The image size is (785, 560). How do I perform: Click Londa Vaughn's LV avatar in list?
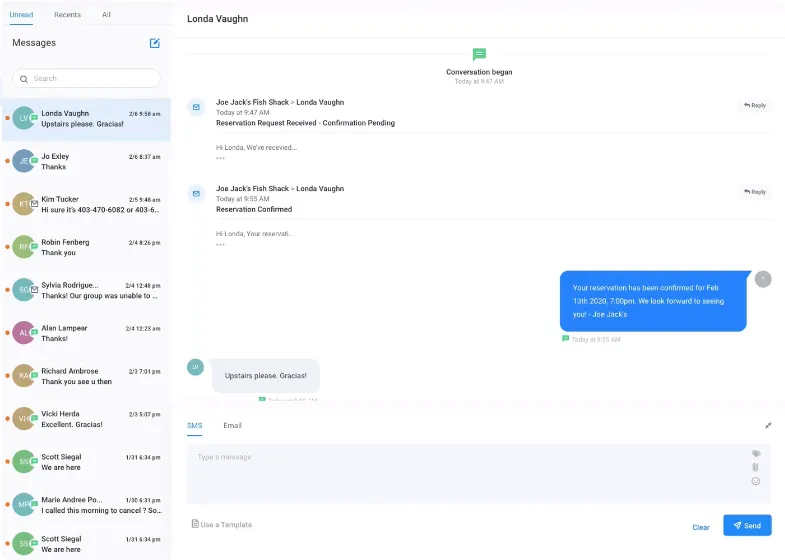[24, 118]
